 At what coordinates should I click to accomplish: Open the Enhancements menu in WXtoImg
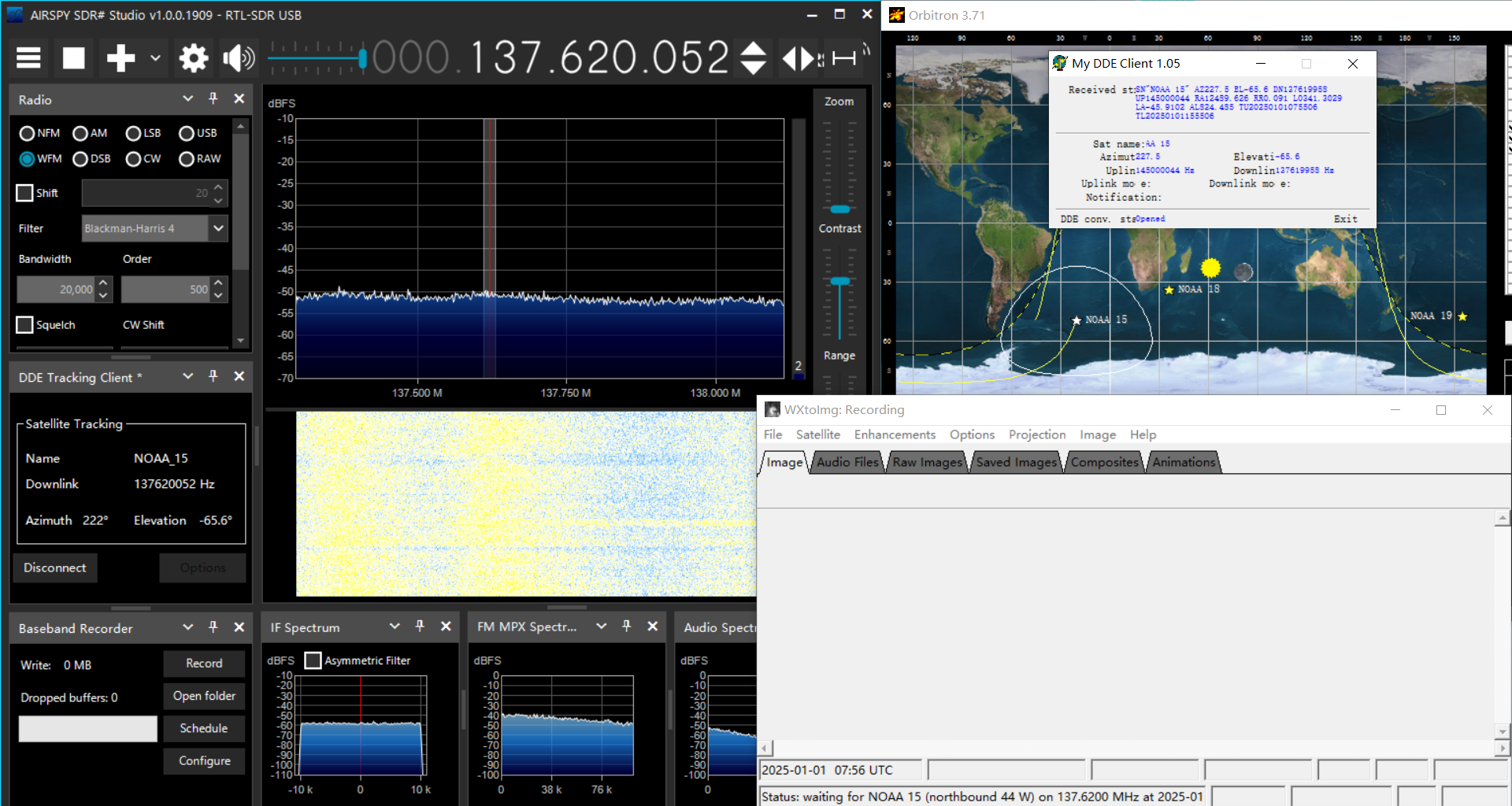click(895, 434)
